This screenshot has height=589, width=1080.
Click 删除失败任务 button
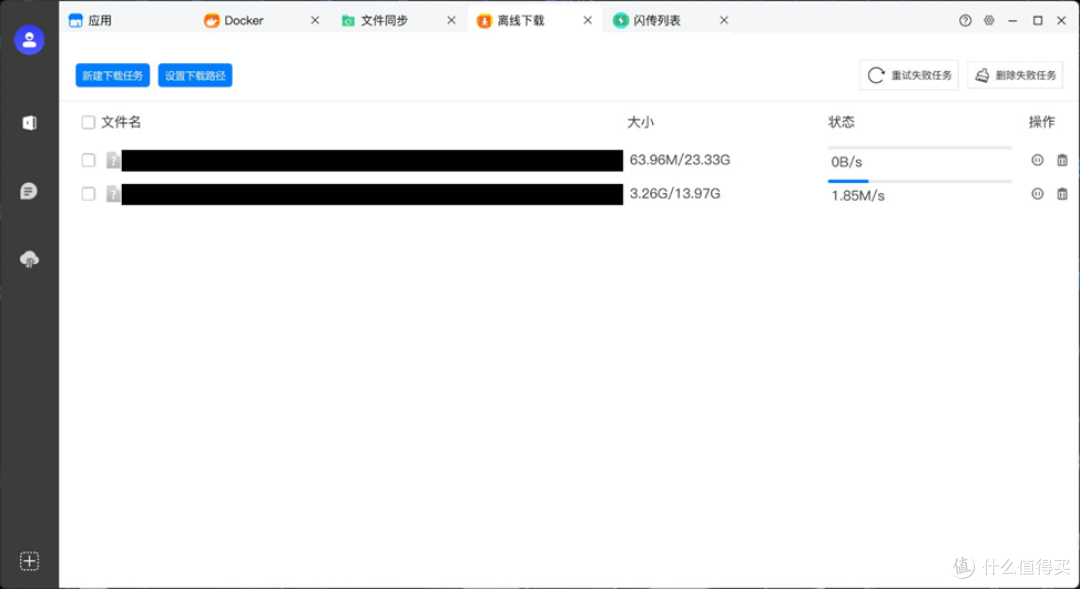[1015, 75]
